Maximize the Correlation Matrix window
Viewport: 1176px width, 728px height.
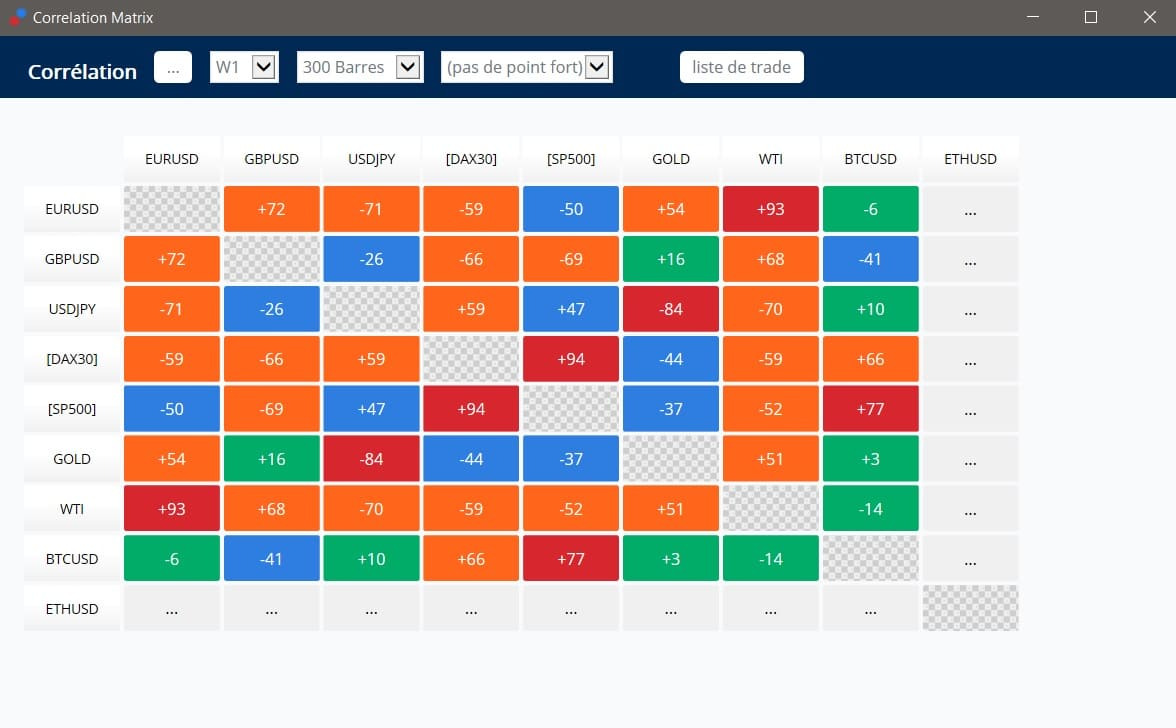pos(1090,17)
